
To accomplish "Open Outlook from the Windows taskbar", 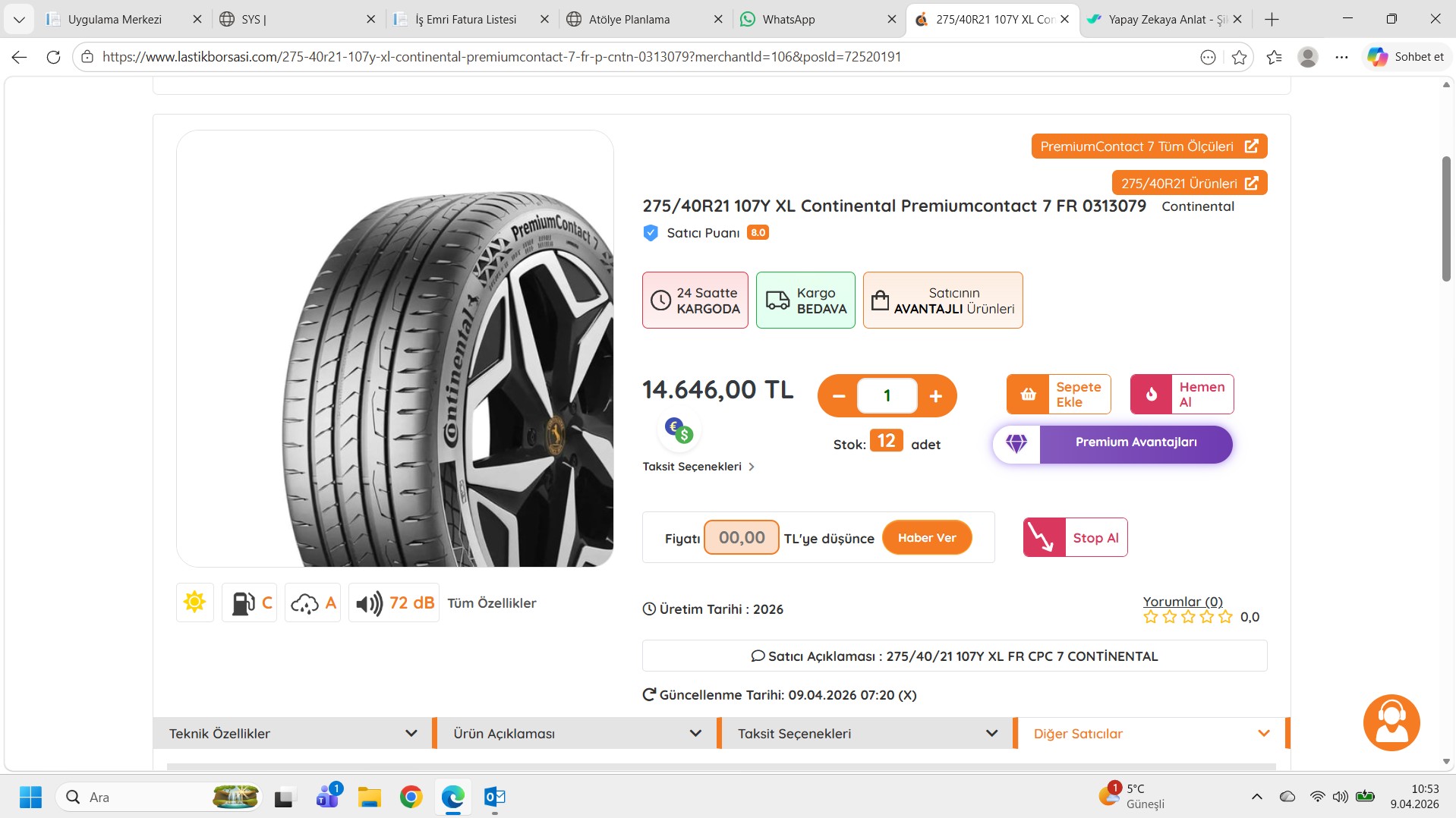I will [x=495, y=797].
